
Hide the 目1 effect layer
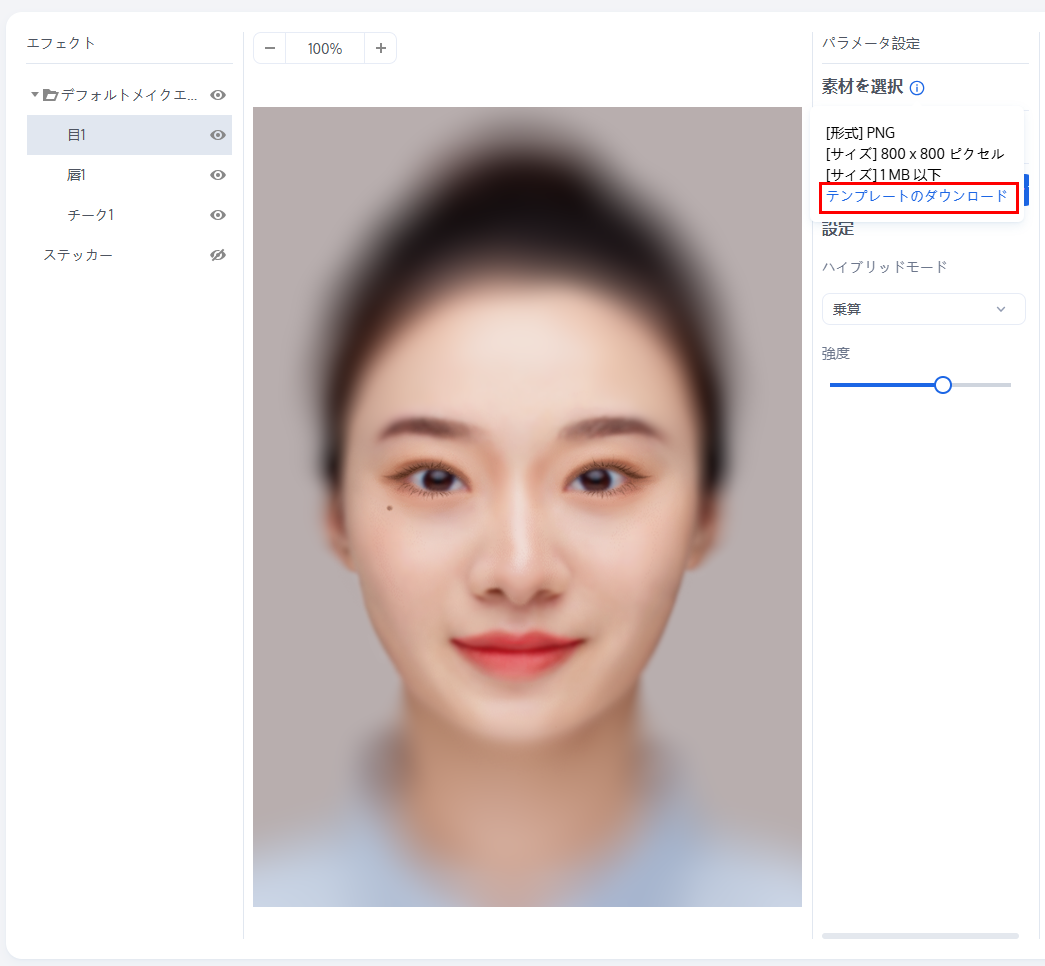tap(218, 135)
